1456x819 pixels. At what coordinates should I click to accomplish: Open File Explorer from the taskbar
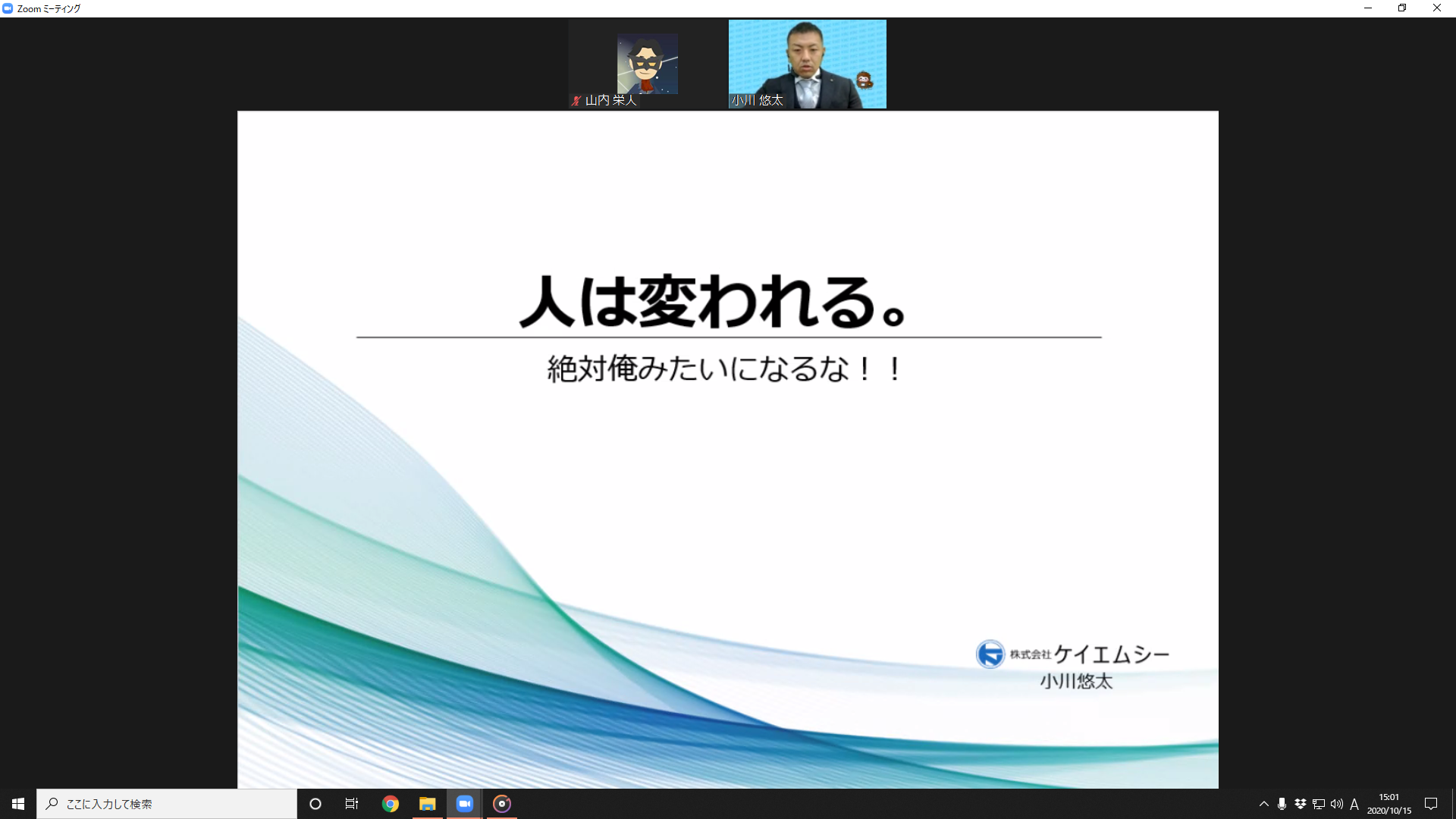tap(428, 804)
